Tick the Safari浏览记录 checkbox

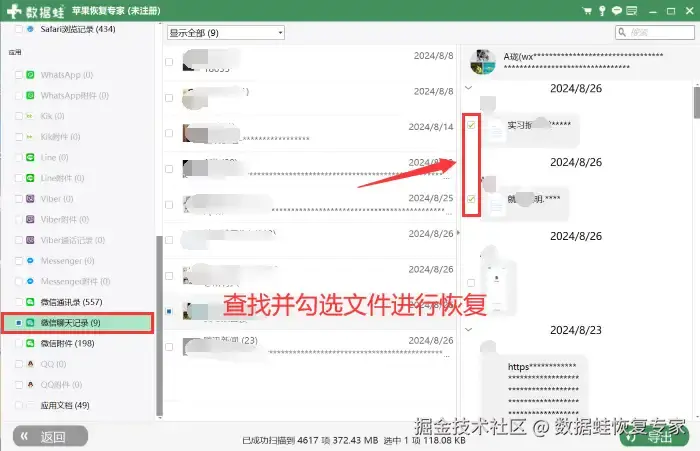pyautogui.click(x=19, y=29)
